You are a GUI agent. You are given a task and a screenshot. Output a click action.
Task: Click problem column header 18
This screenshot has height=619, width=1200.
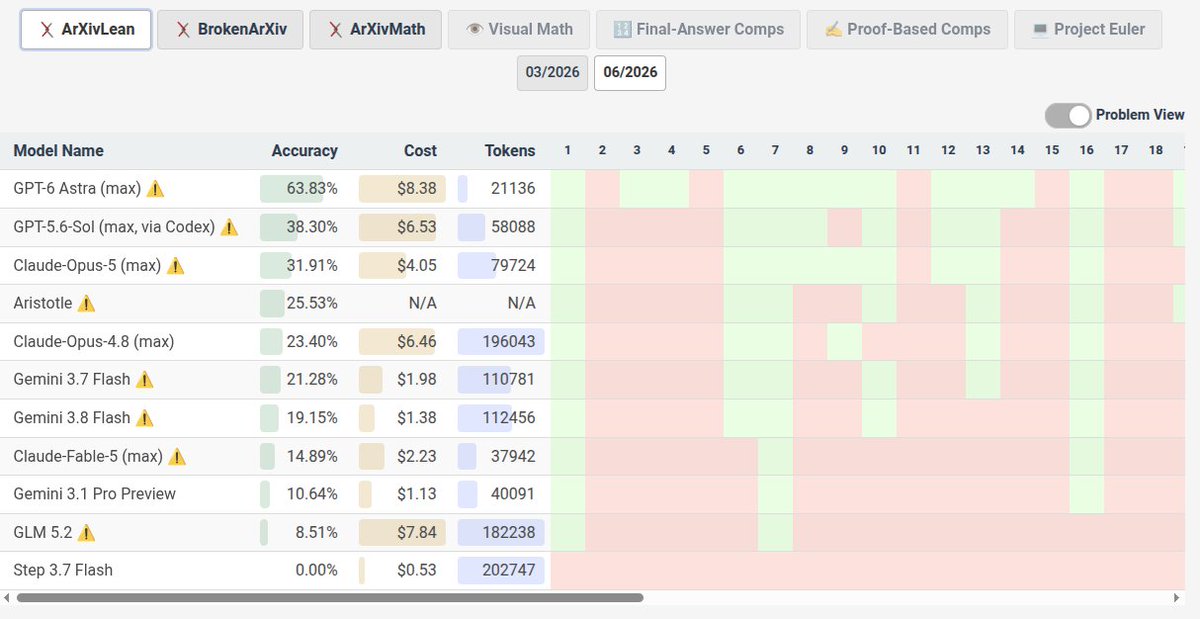1156,150
